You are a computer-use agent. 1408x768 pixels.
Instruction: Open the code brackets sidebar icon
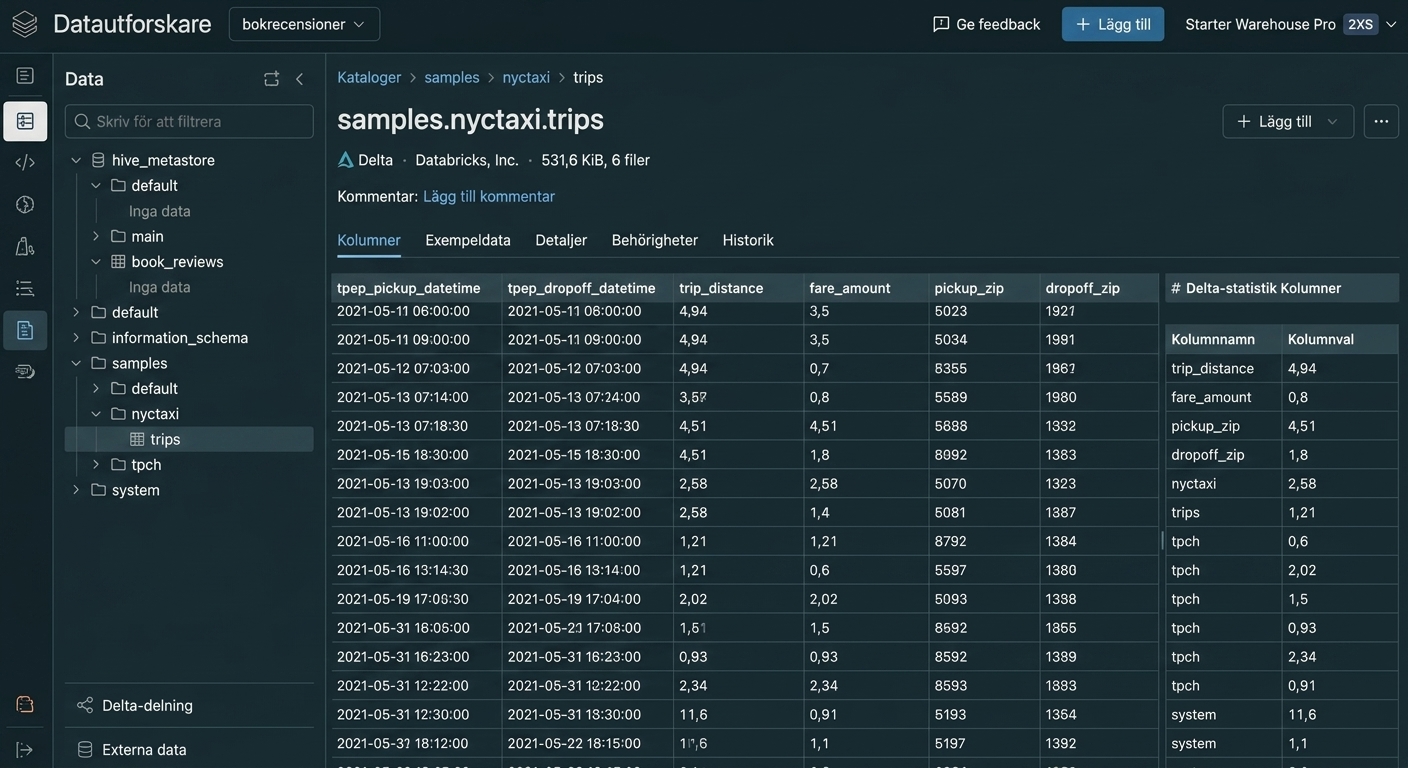[25, 162]
